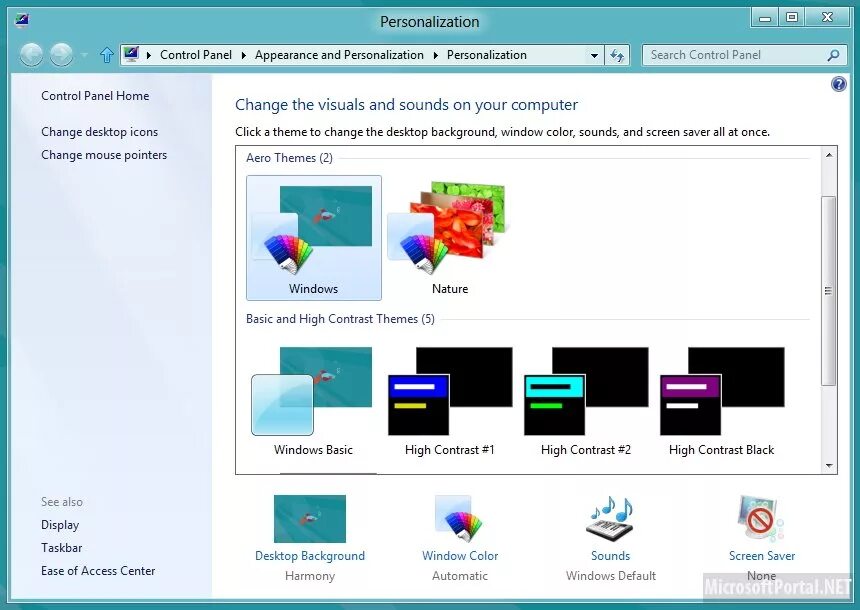Click the back navigation arrow
The image size is (860, 610).
click(x=31, y=55)
